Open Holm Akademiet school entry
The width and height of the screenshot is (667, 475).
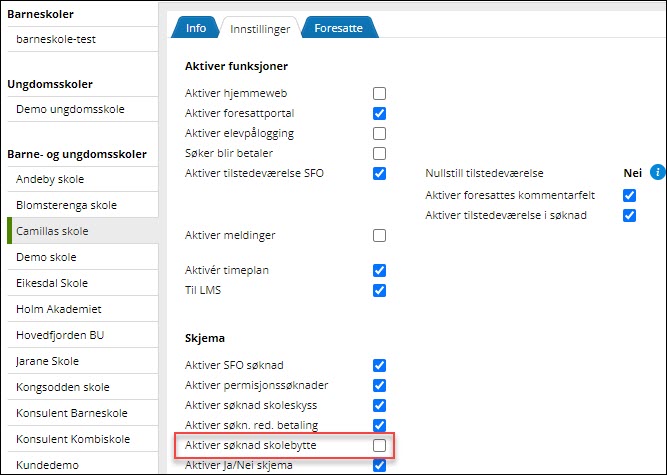pos(59,309)
